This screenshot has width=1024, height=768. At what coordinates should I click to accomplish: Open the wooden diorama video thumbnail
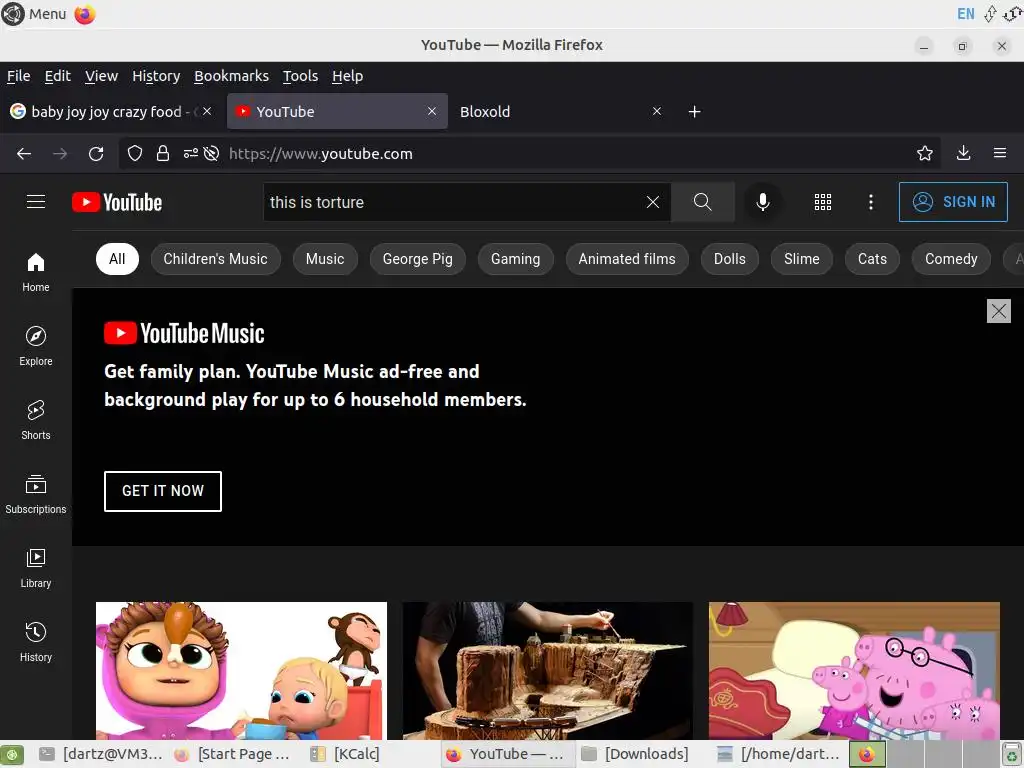[548, 671]
